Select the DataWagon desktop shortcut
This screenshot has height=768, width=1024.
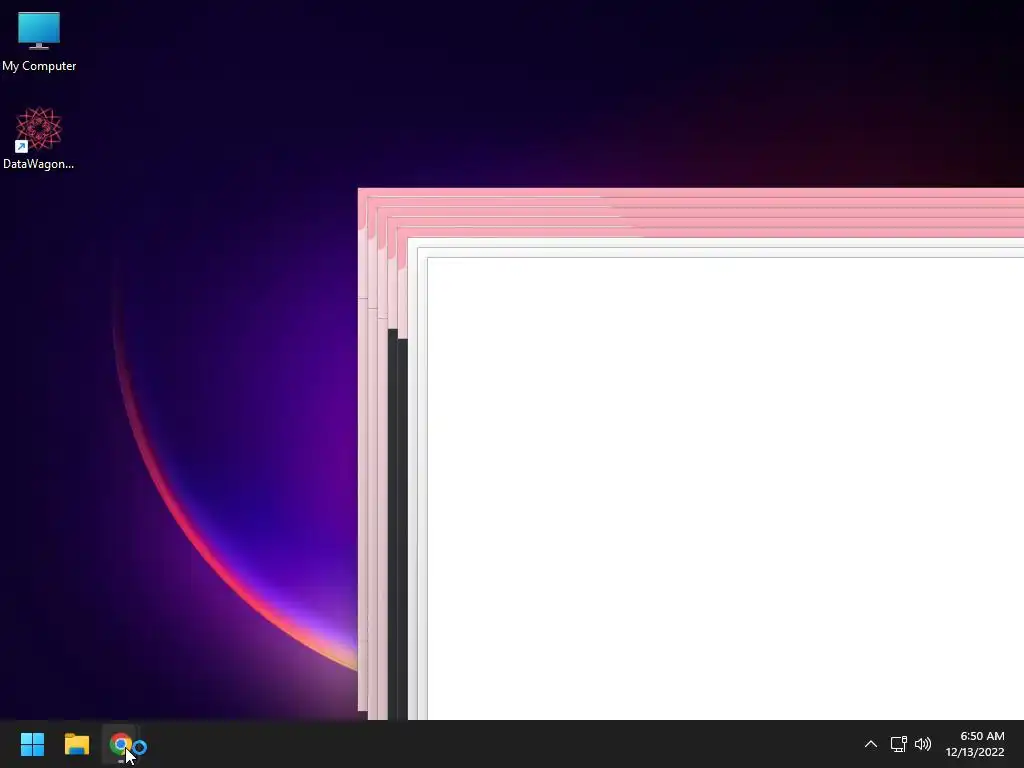39,138
